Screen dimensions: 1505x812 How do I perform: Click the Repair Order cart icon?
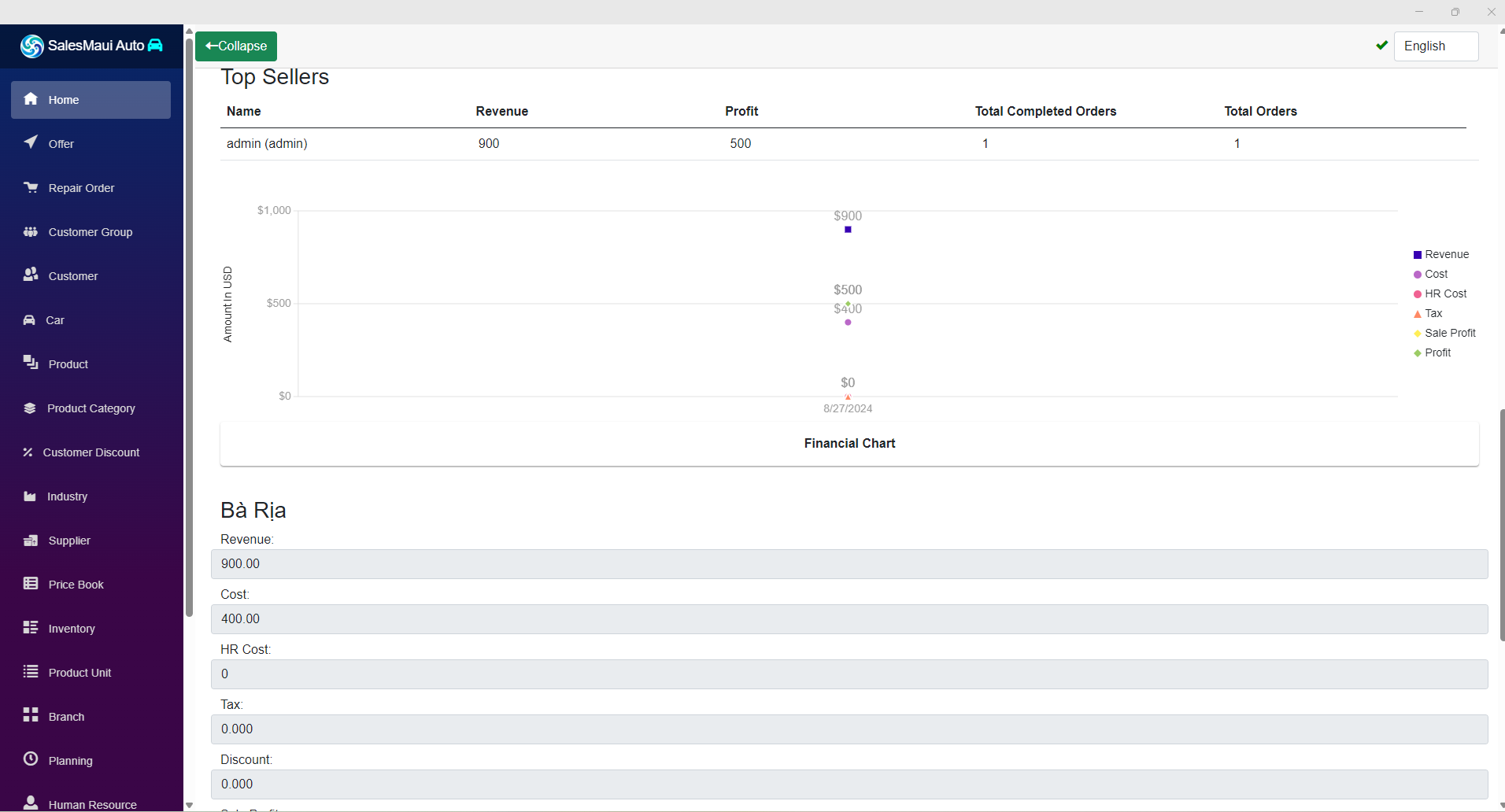[31, 187]
